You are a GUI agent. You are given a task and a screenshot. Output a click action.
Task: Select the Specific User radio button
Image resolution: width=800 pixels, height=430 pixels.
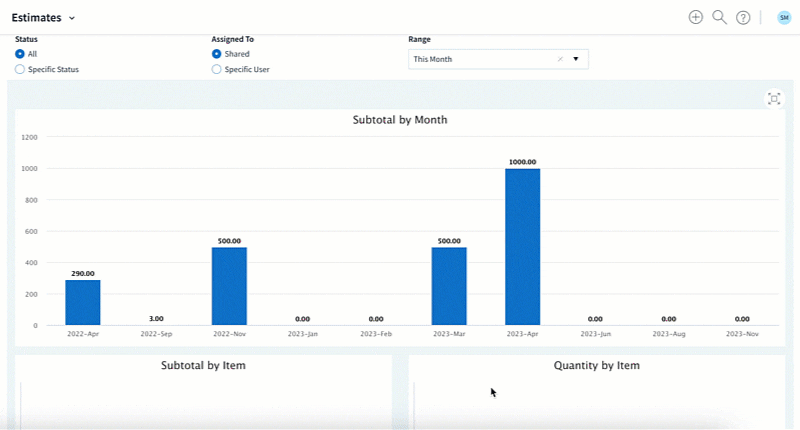(216, 69)
